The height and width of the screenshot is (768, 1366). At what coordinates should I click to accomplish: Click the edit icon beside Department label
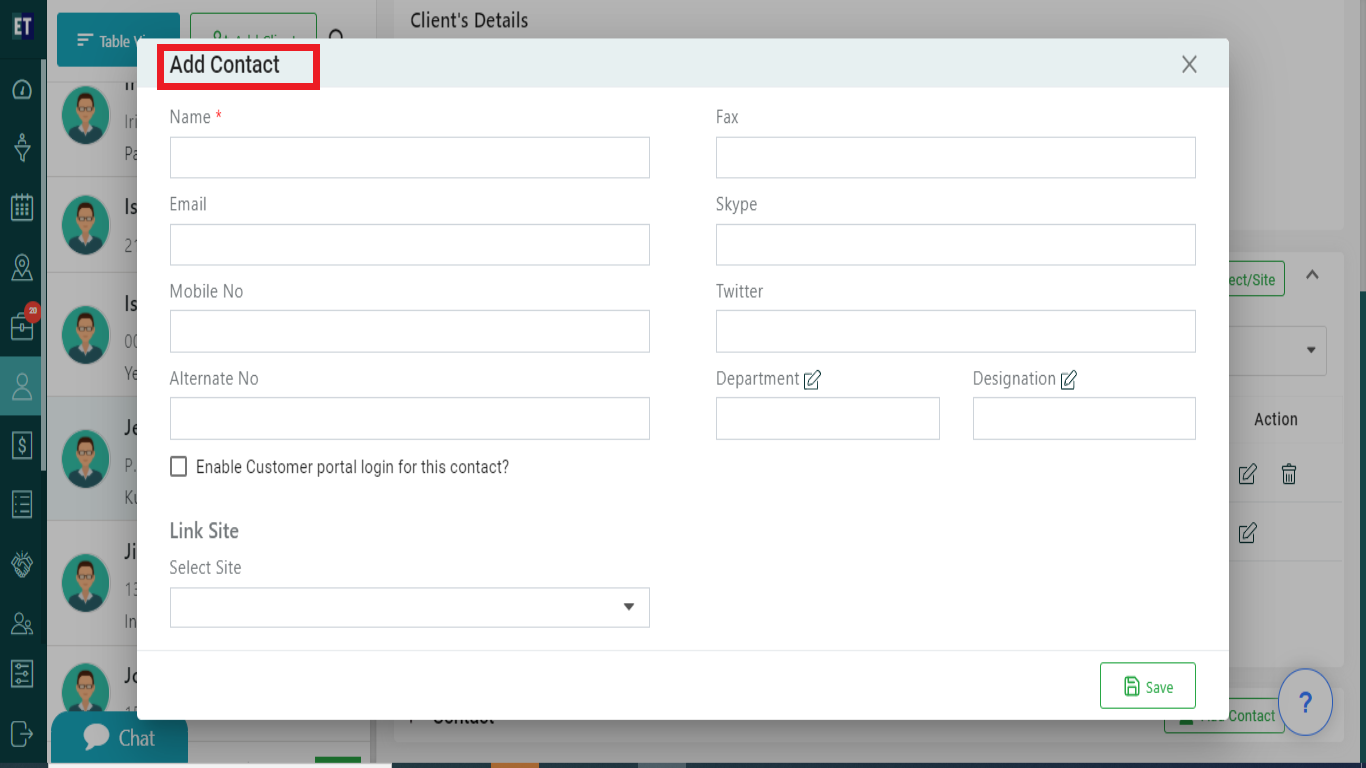click(x=812, y=380)
